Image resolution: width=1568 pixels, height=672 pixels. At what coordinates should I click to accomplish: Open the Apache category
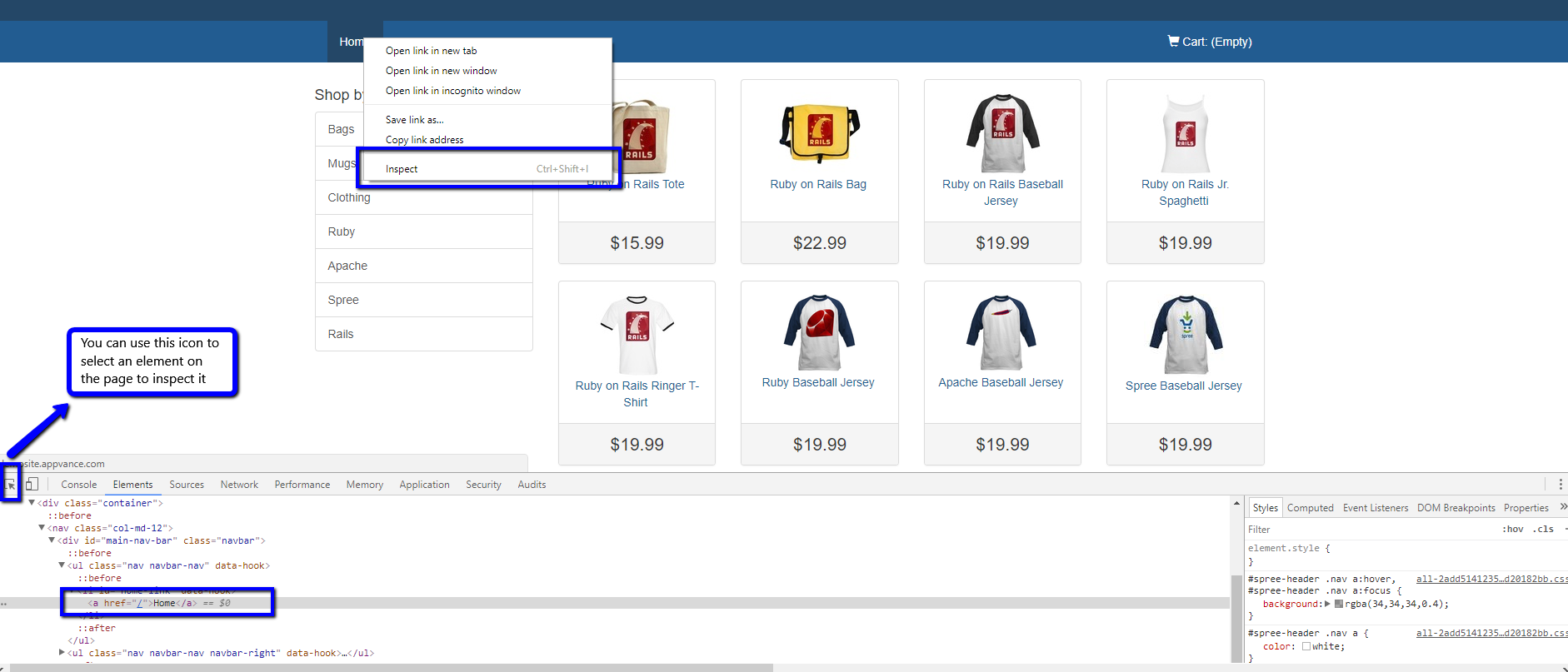pyautogui.click(x=424, y=266)
